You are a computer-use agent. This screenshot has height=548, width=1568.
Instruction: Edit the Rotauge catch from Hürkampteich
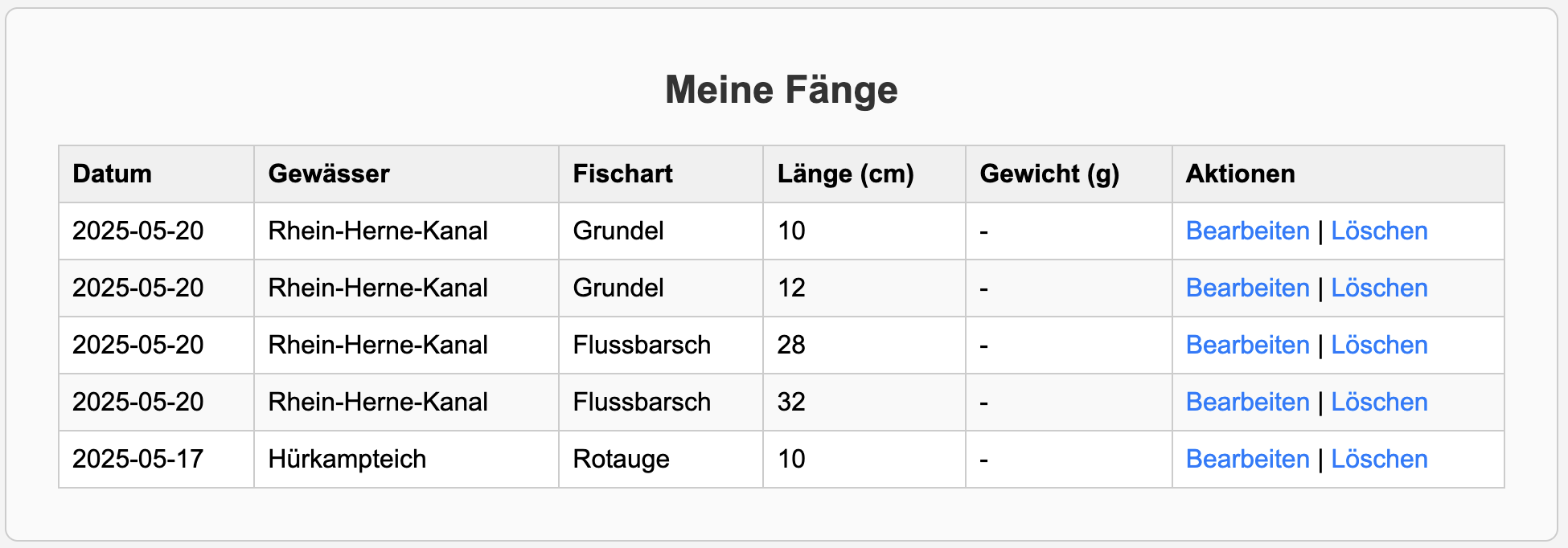[1247, 459]
